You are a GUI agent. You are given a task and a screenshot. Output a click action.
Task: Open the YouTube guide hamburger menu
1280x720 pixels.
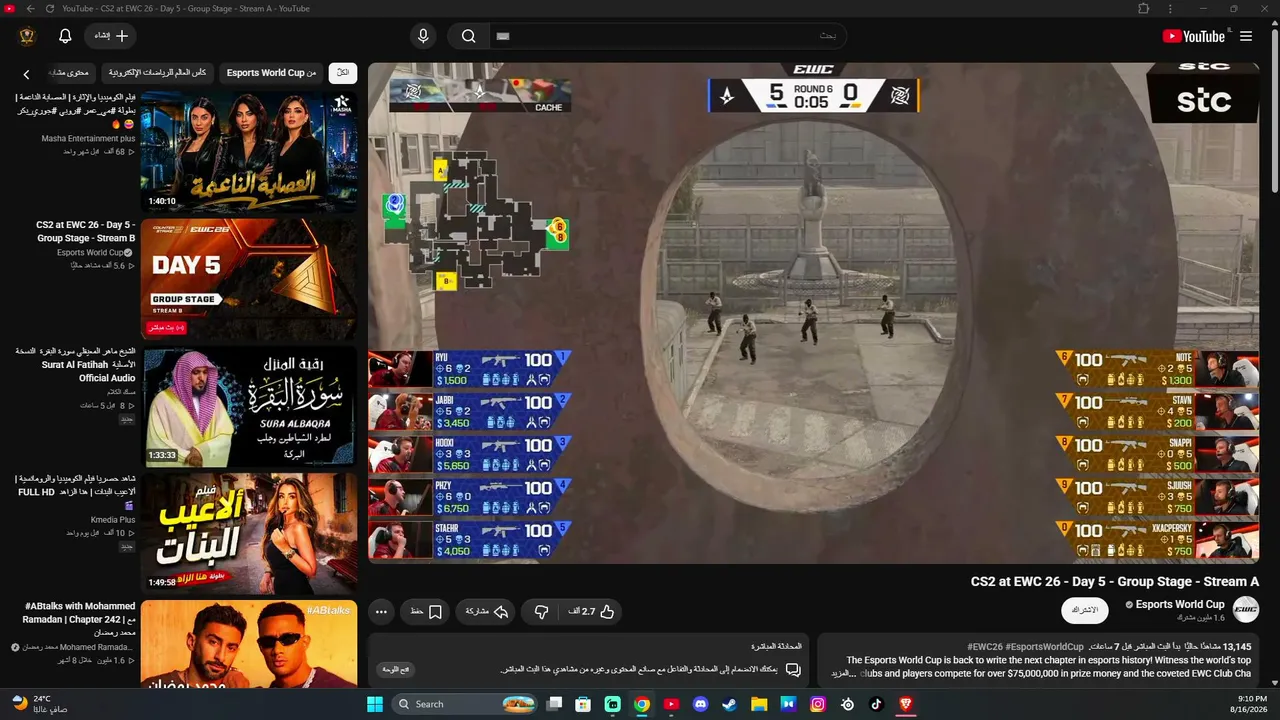click(1246, 36)
